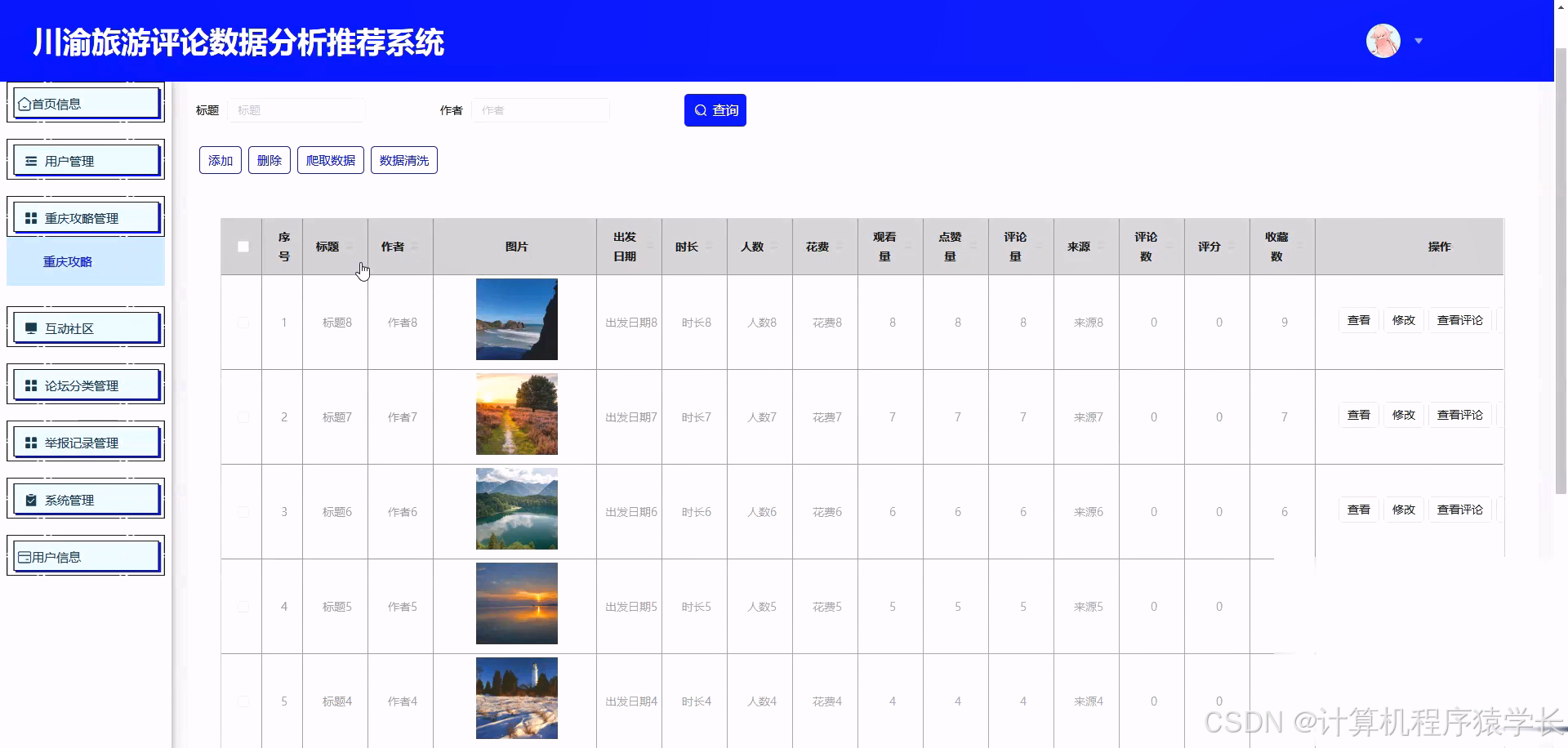
Task: Open the 重庆攻略管理 grid icon
Action: click(x=30, y=217)
